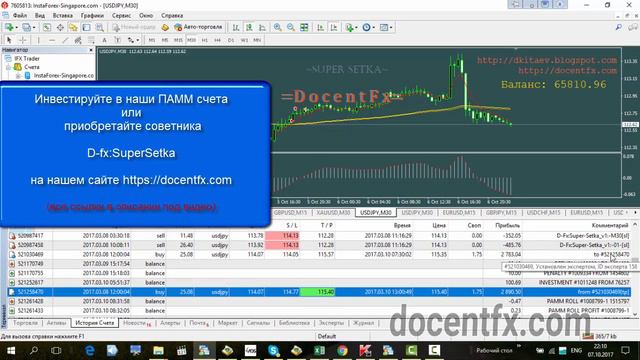Open the Файл menu

coord(20,16)
